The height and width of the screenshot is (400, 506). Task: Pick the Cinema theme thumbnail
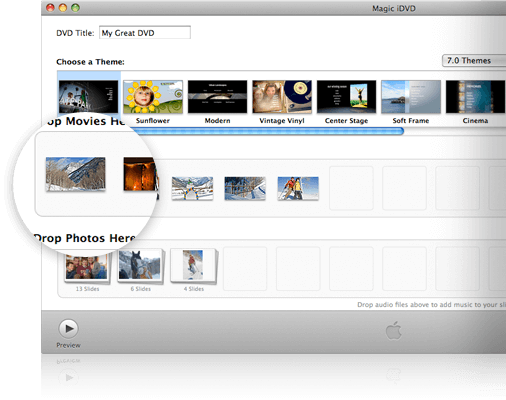475,97
